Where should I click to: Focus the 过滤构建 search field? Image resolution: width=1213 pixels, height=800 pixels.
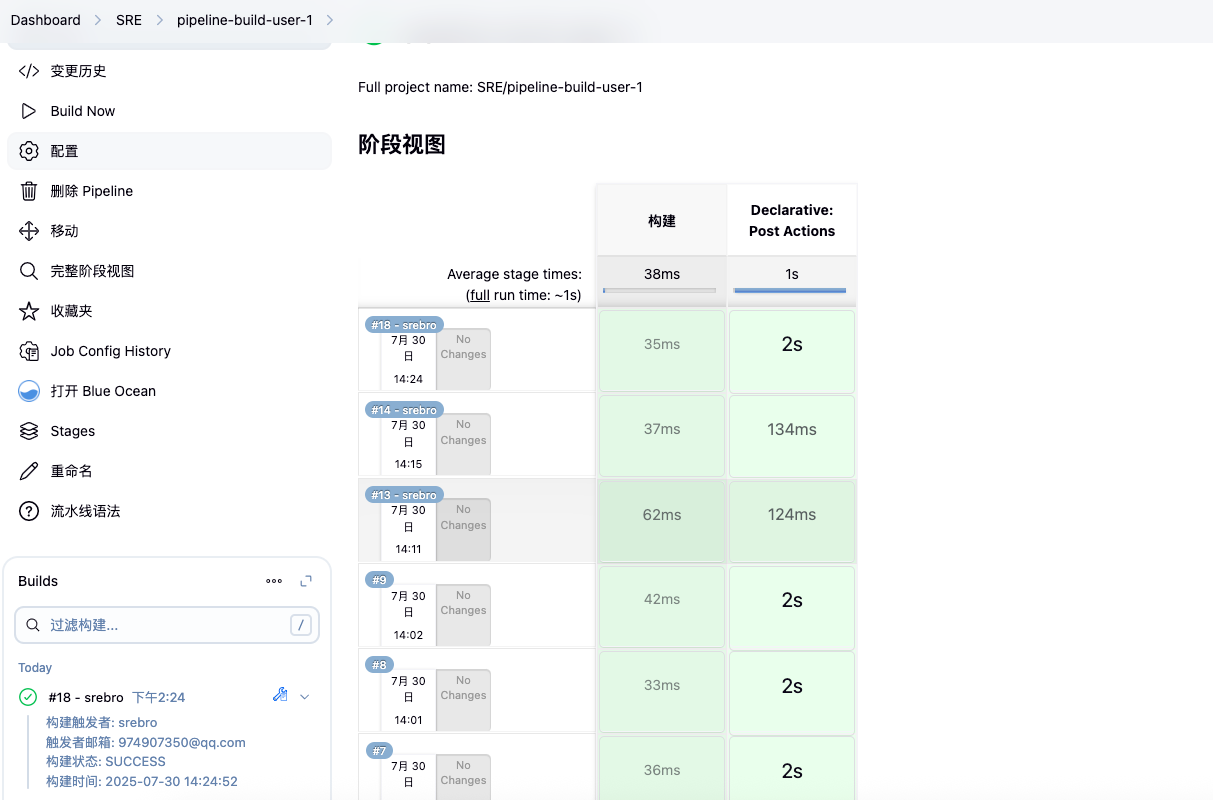[x=165, y=625]
